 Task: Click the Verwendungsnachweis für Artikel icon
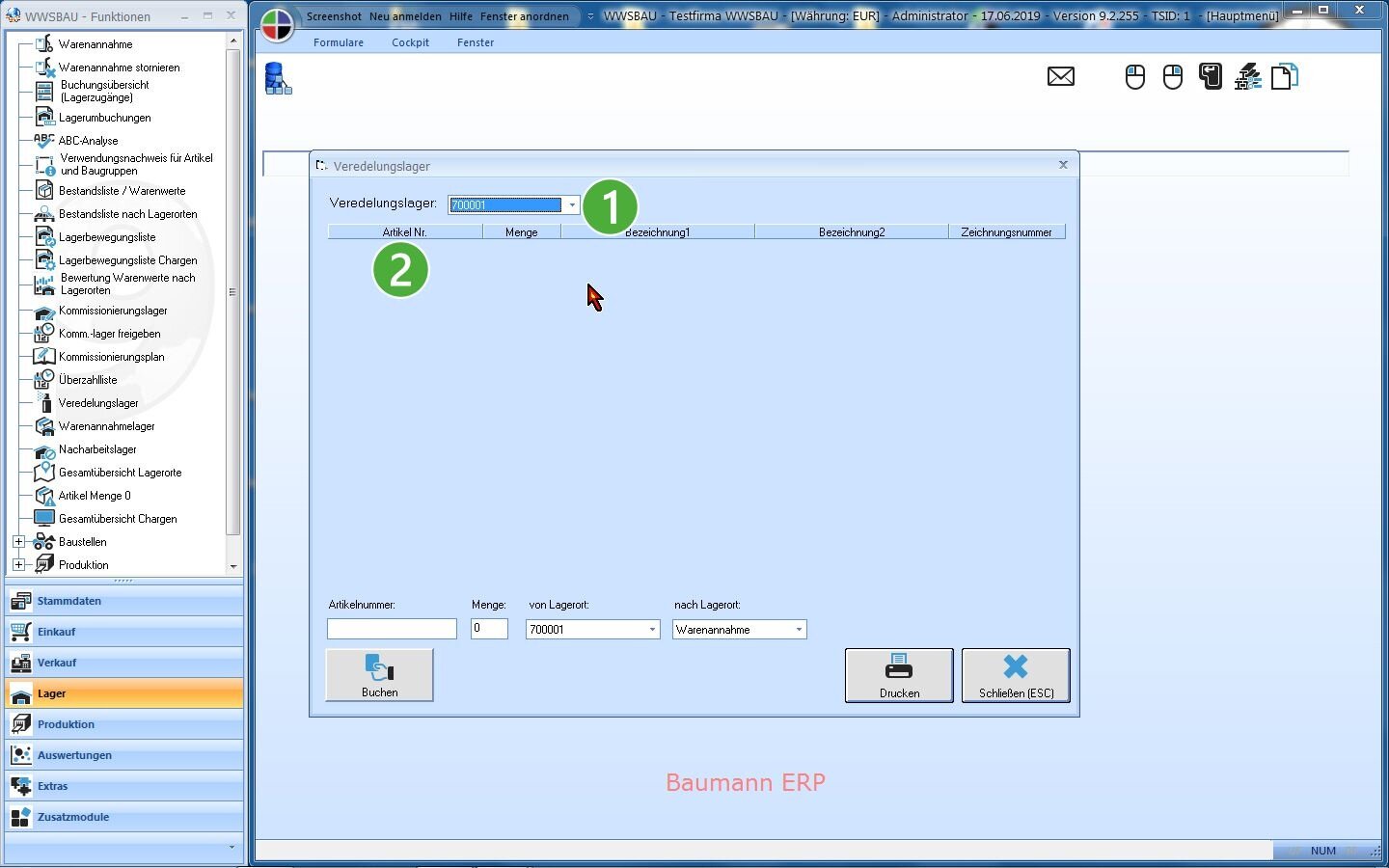[x=44, y=165]
